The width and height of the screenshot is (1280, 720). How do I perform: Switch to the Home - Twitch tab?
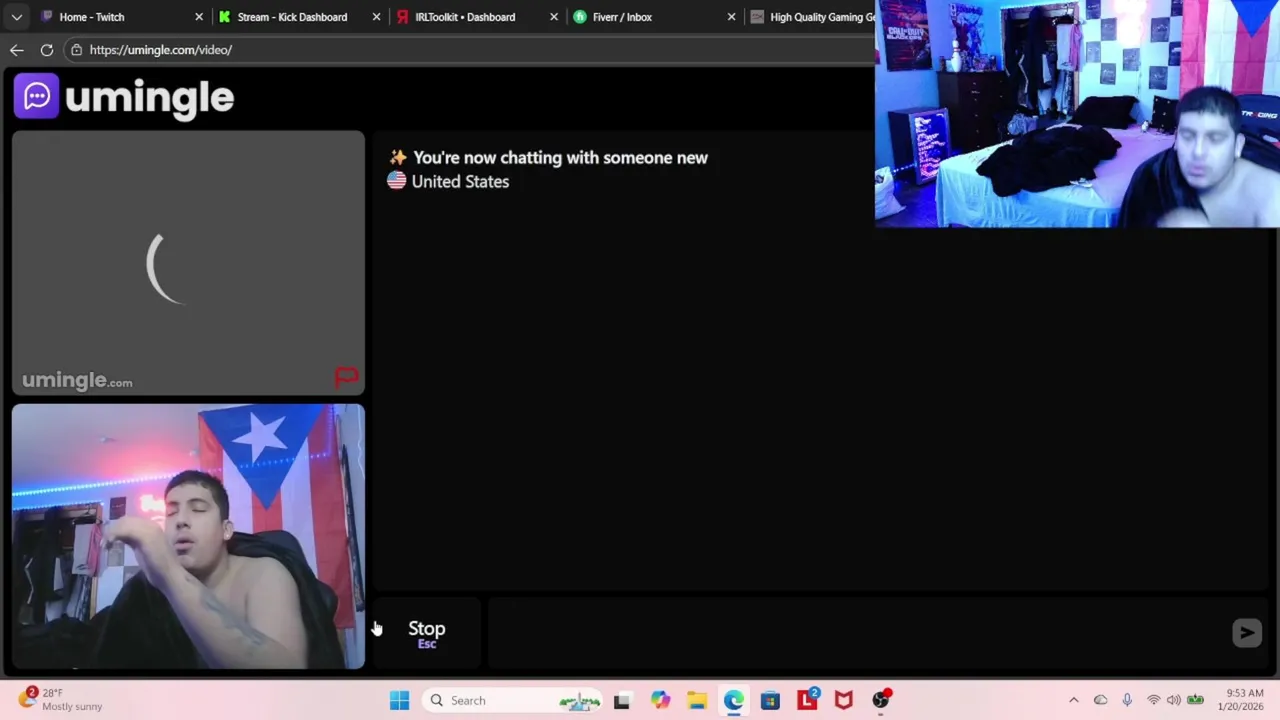pyautogui.click(x=91, y=17)
